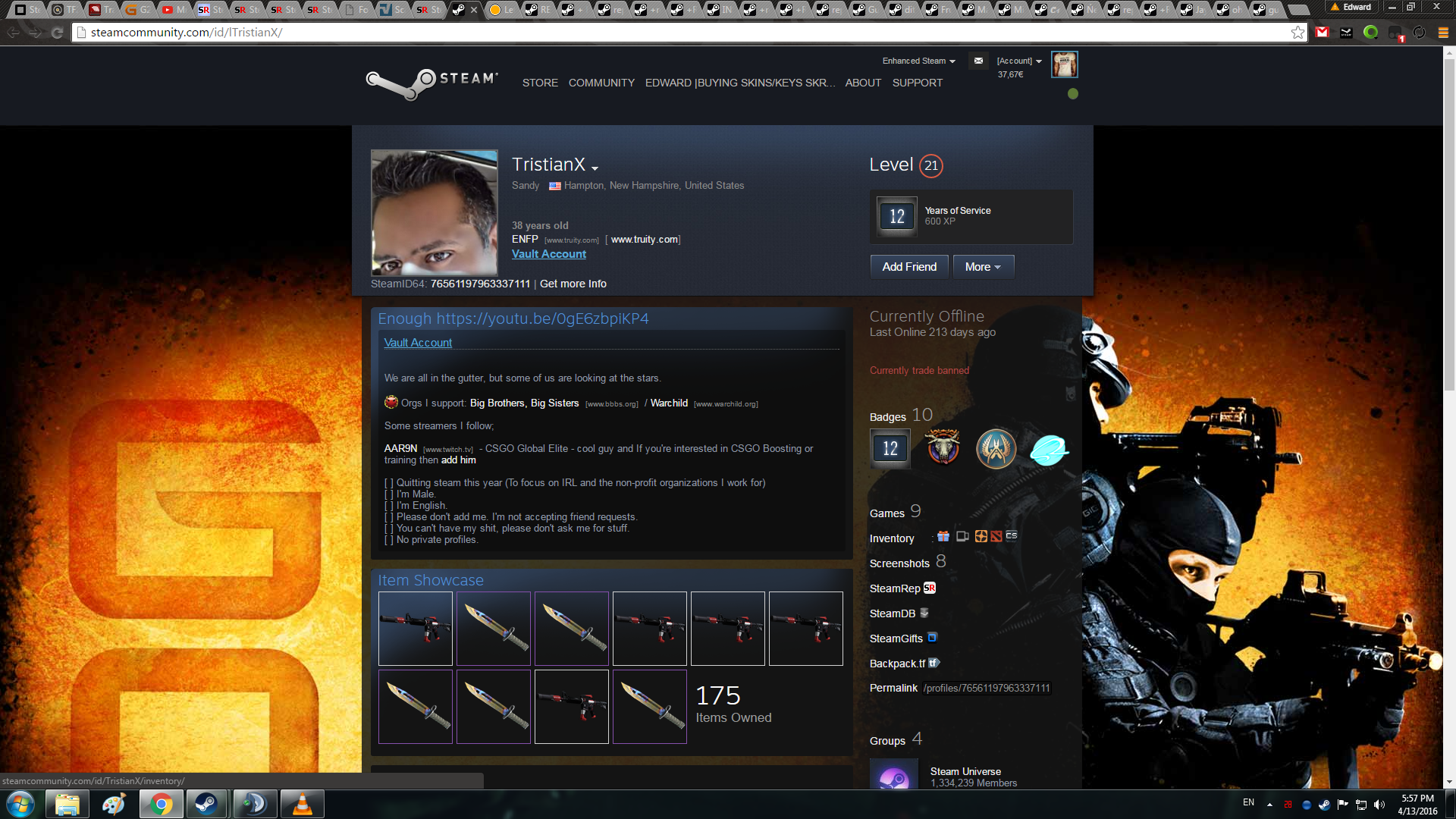Open the Gmail extension icon in Chrome
The image size is (1456, 819).
click(1322, 32)
